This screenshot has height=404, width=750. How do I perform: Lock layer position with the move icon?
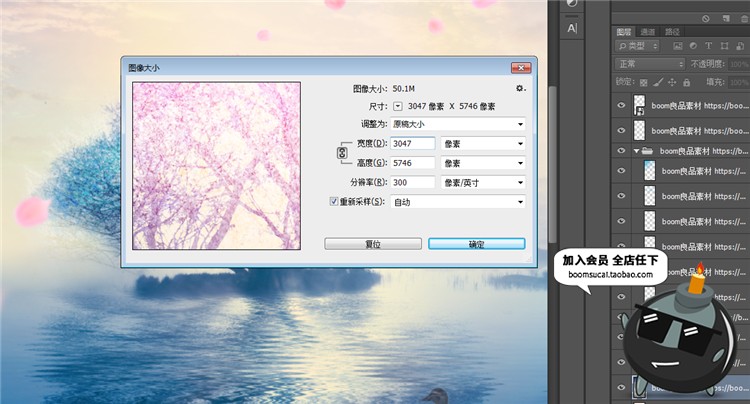point(672,83)
